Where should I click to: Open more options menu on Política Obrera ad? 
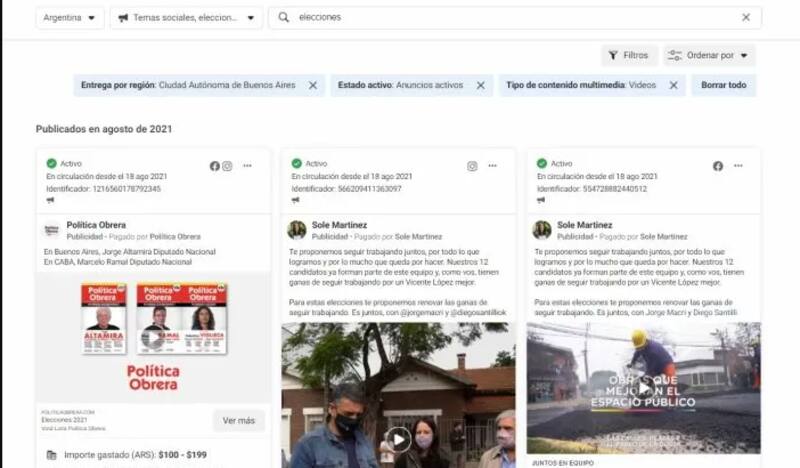247,166
